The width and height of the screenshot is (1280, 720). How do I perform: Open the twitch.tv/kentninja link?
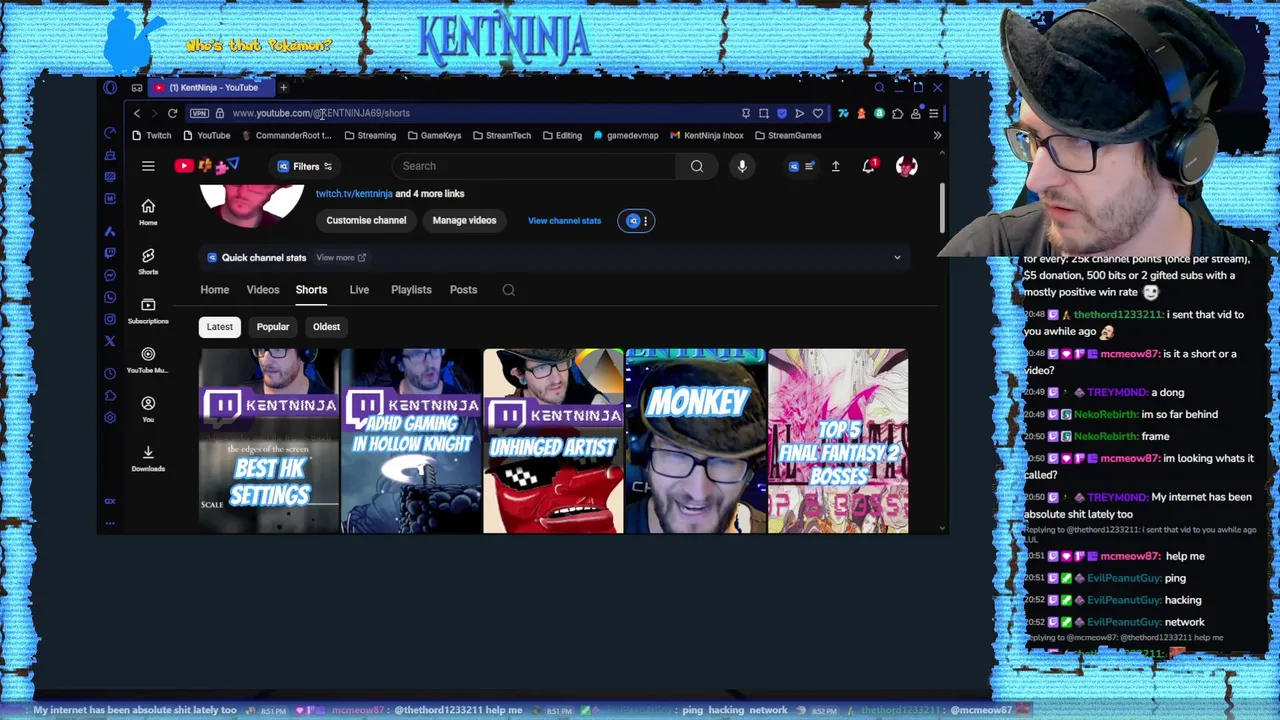click(354, 194)
